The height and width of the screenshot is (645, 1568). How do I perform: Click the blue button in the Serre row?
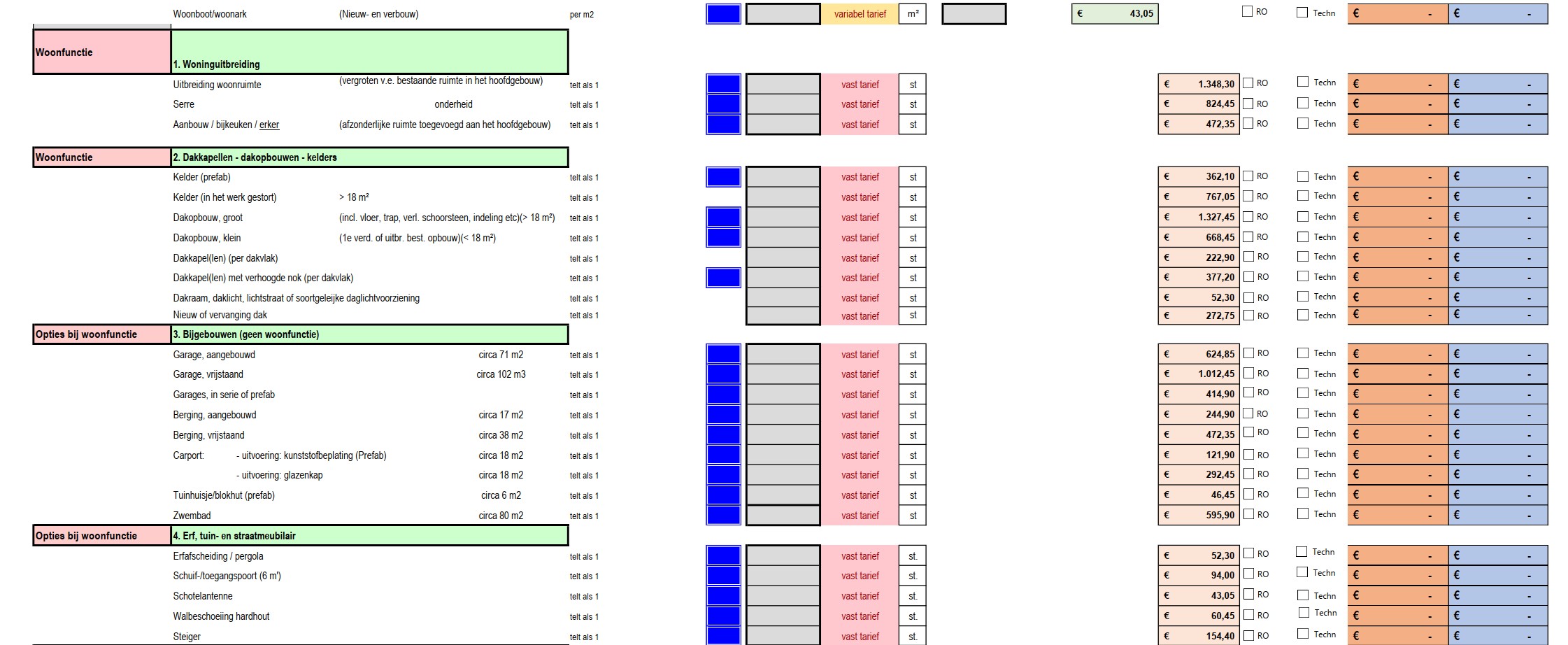point(723,104)
